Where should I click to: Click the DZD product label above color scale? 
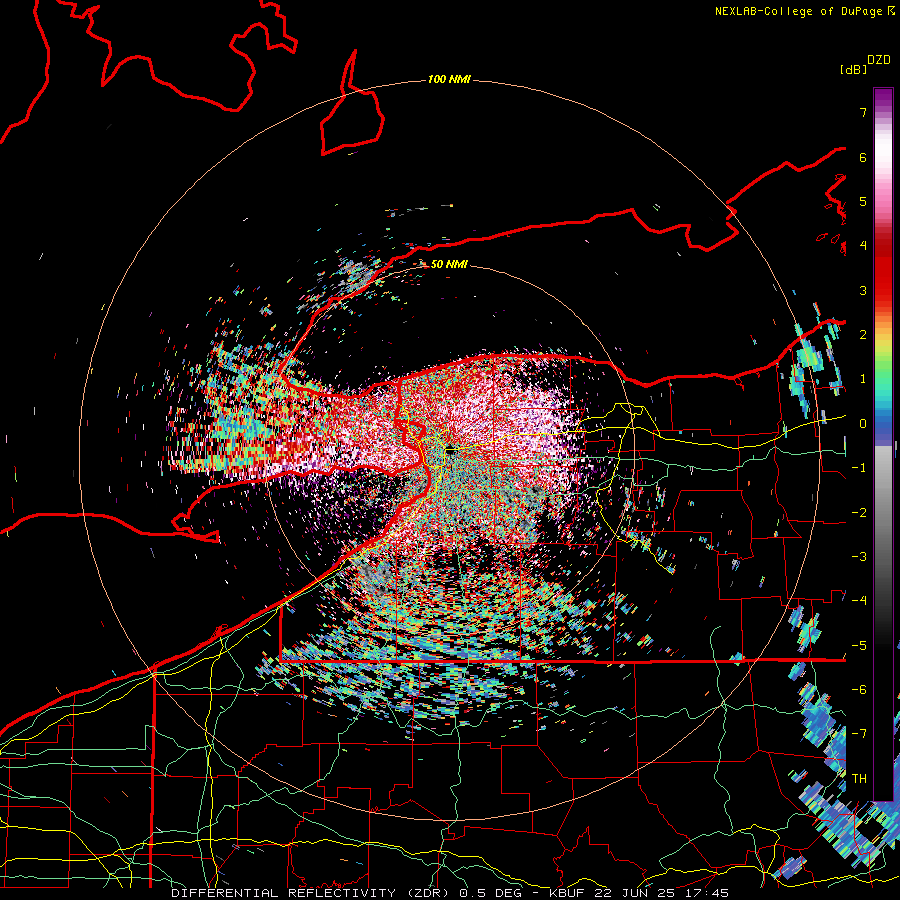coord(879,60)
